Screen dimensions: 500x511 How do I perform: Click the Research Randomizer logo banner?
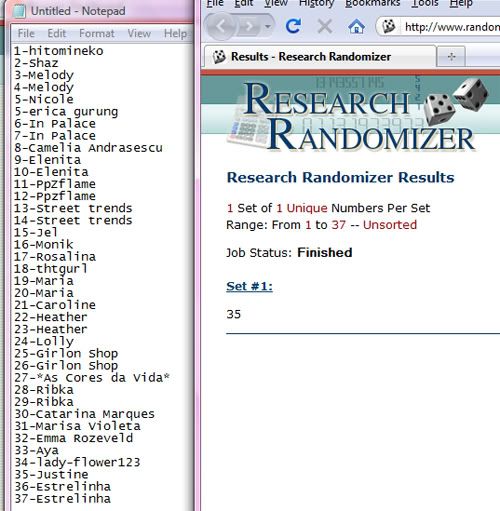click(x=358, y=116)
